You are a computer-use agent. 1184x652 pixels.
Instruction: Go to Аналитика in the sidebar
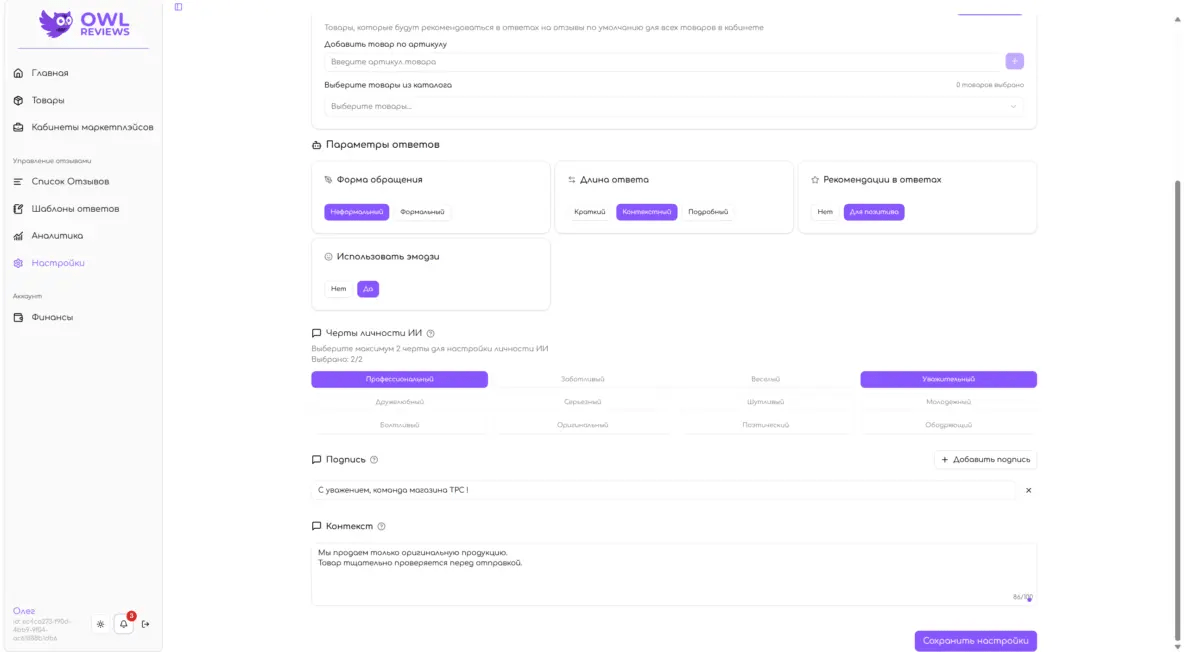pyautogui.click(x=57, y=236)
